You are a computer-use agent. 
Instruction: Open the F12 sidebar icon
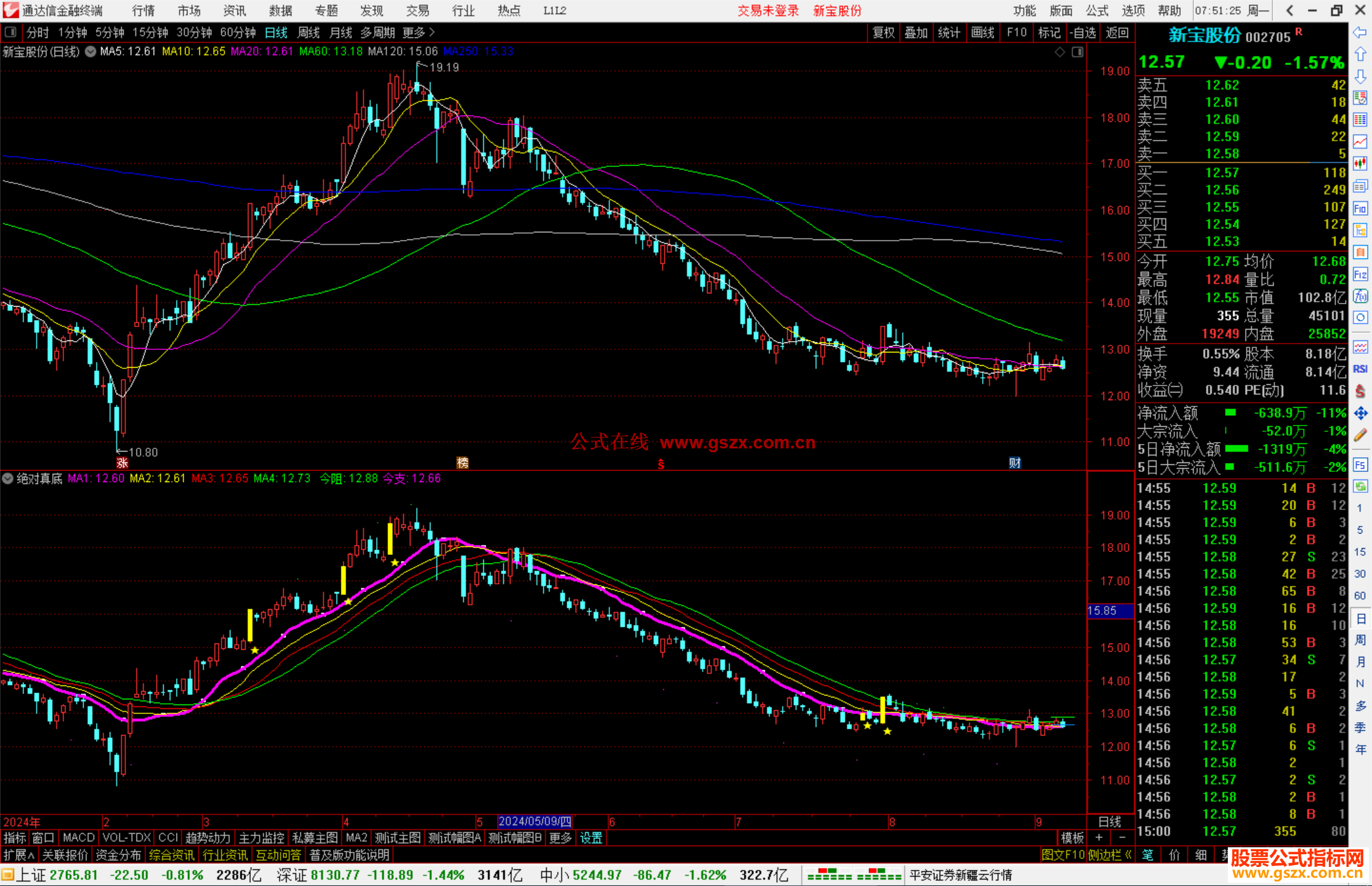pos(1360,274)
